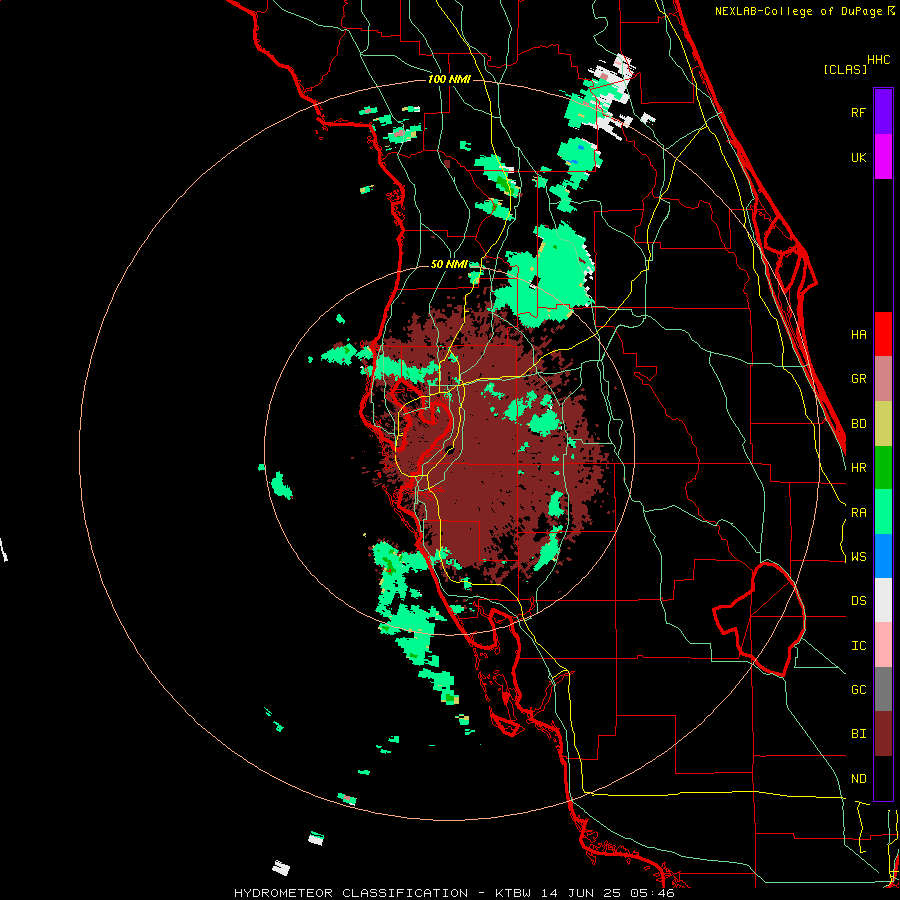The image size is (900, 900).
Task: Click the UK legend label
Action: (859, 157)
